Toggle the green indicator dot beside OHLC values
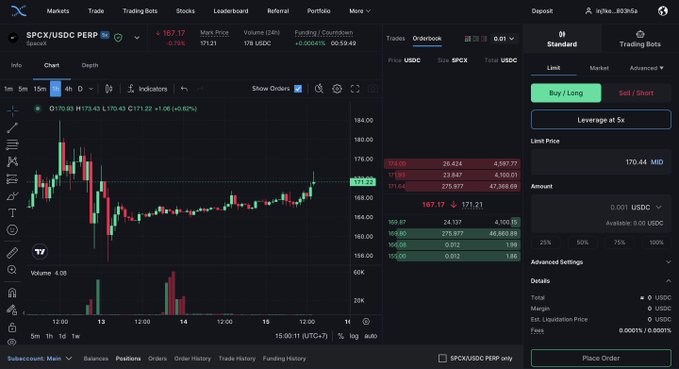This screenshot has height=369, width=679. [x=38, y=109]
